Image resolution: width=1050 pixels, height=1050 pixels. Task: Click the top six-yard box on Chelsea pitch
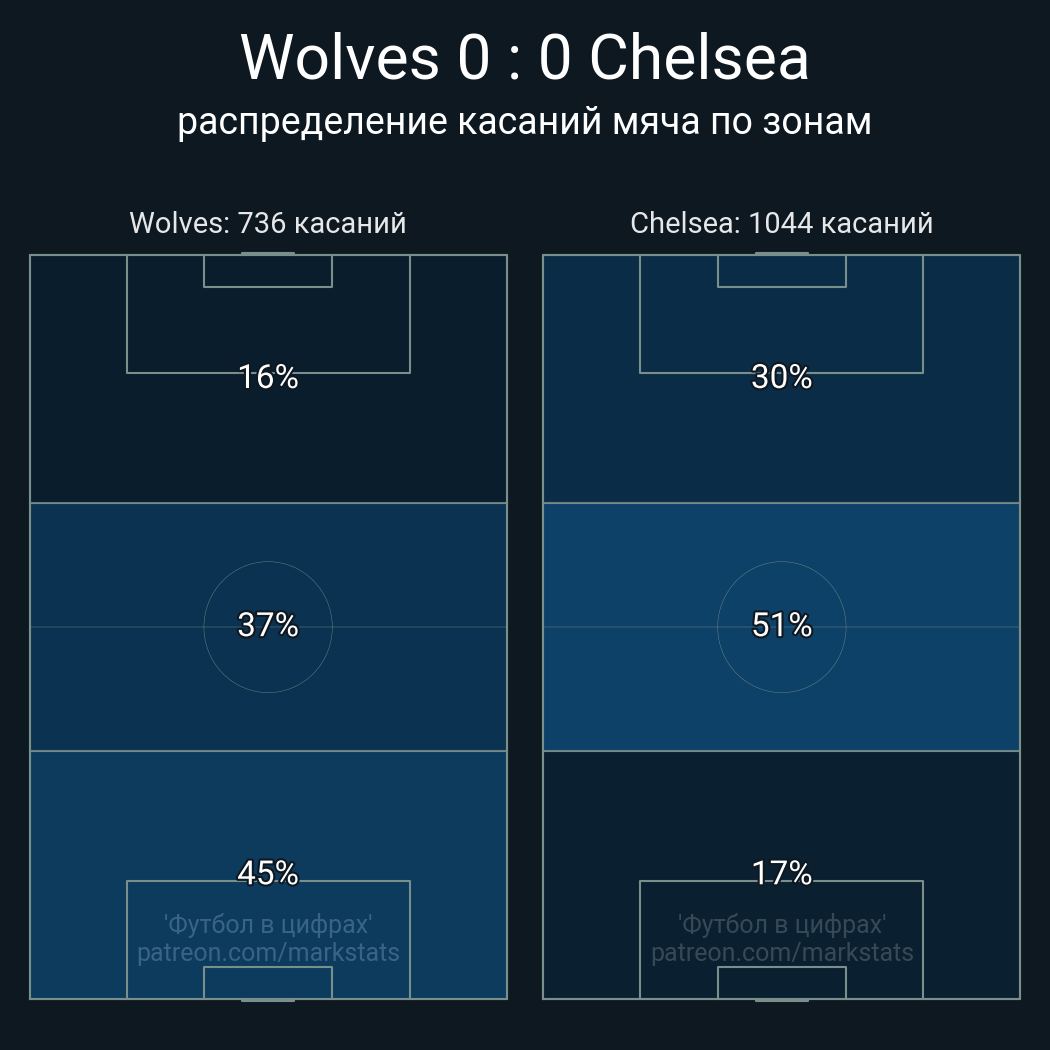point(782,271)
